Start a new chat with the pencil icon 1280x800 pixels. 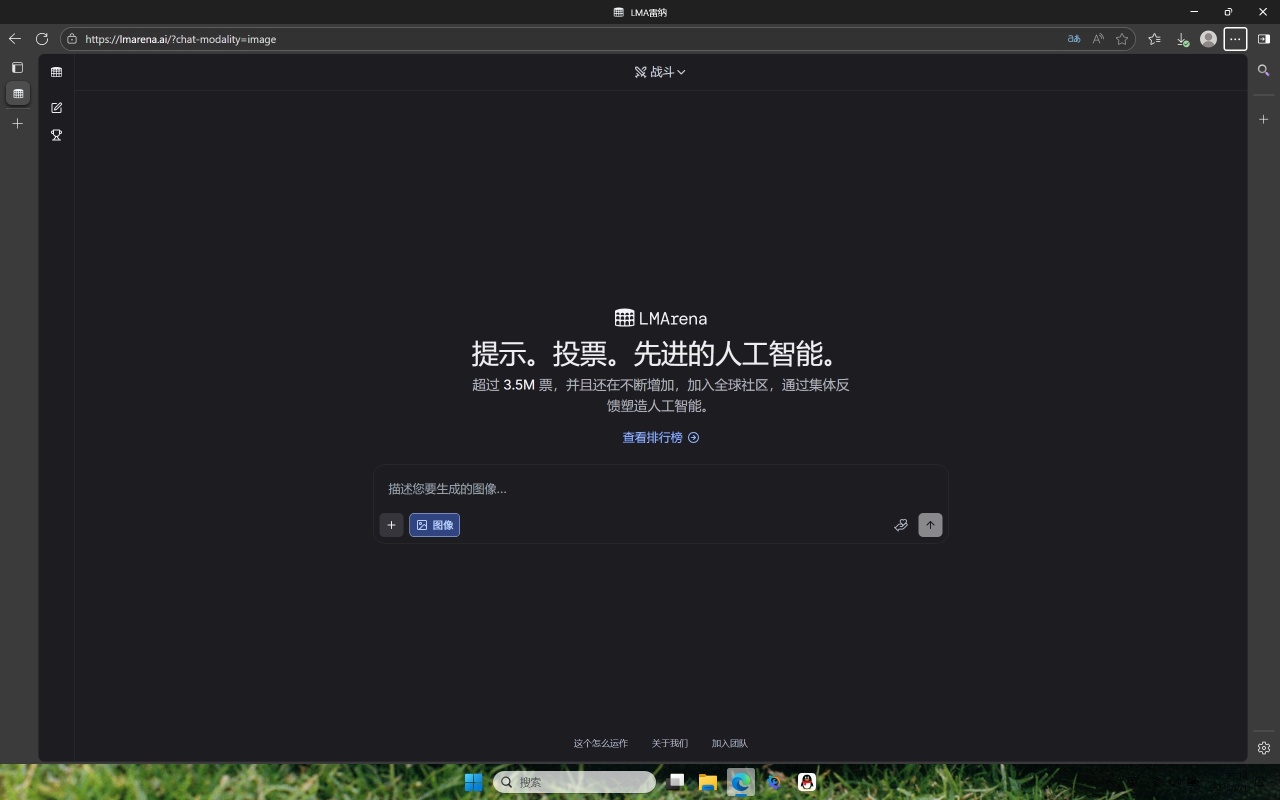pos(56,107)
